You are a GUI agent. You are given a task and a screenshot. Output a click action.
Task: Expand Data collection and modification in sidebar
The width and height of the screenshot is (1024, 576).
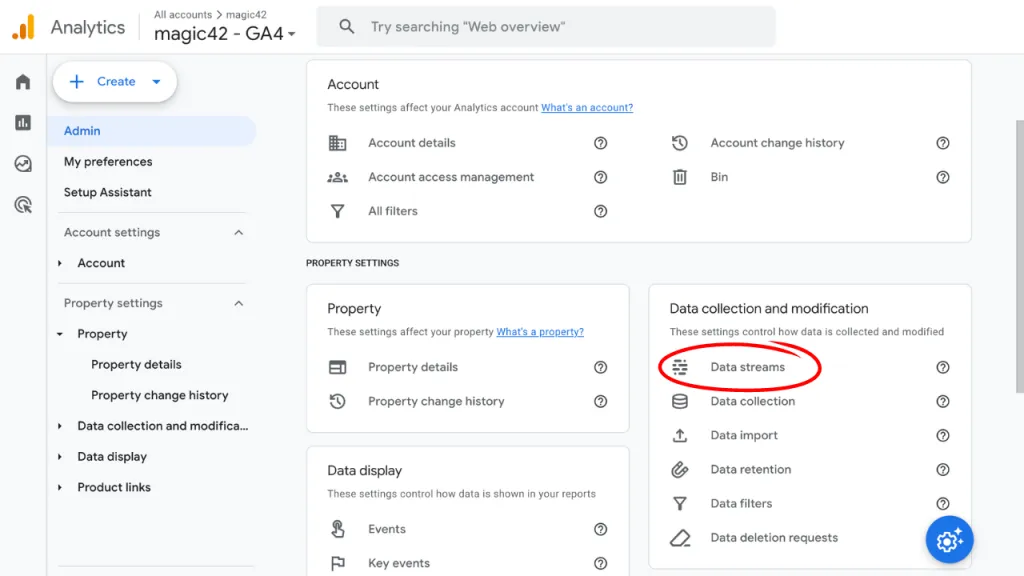pyautogui.click(x=59, y=426)
